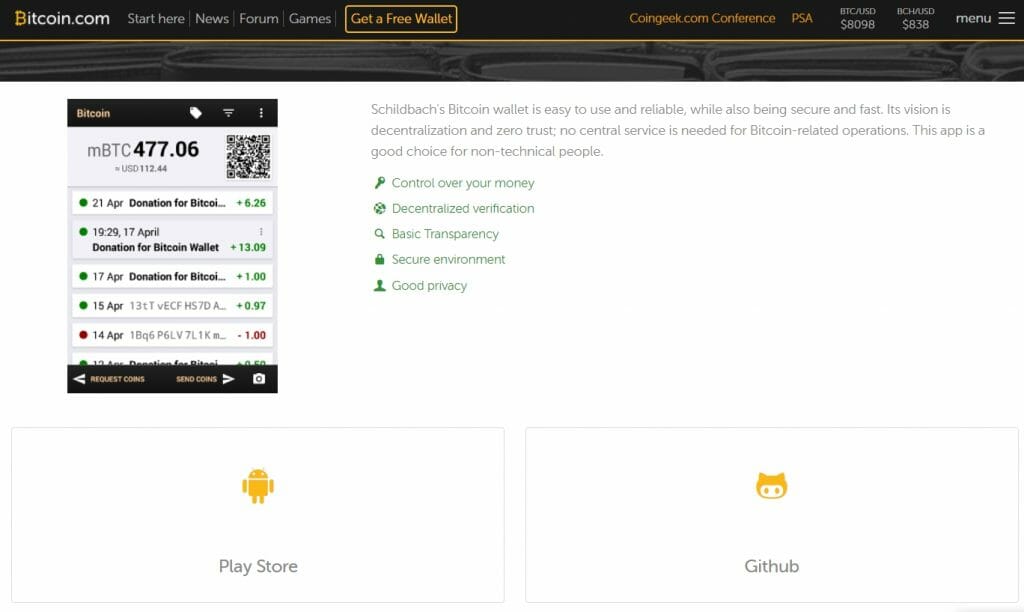Click the padlock icon beside Secure environment
Image resolution: width=1024 pixels, height=612 pixels.
click(x=379, y=259)
